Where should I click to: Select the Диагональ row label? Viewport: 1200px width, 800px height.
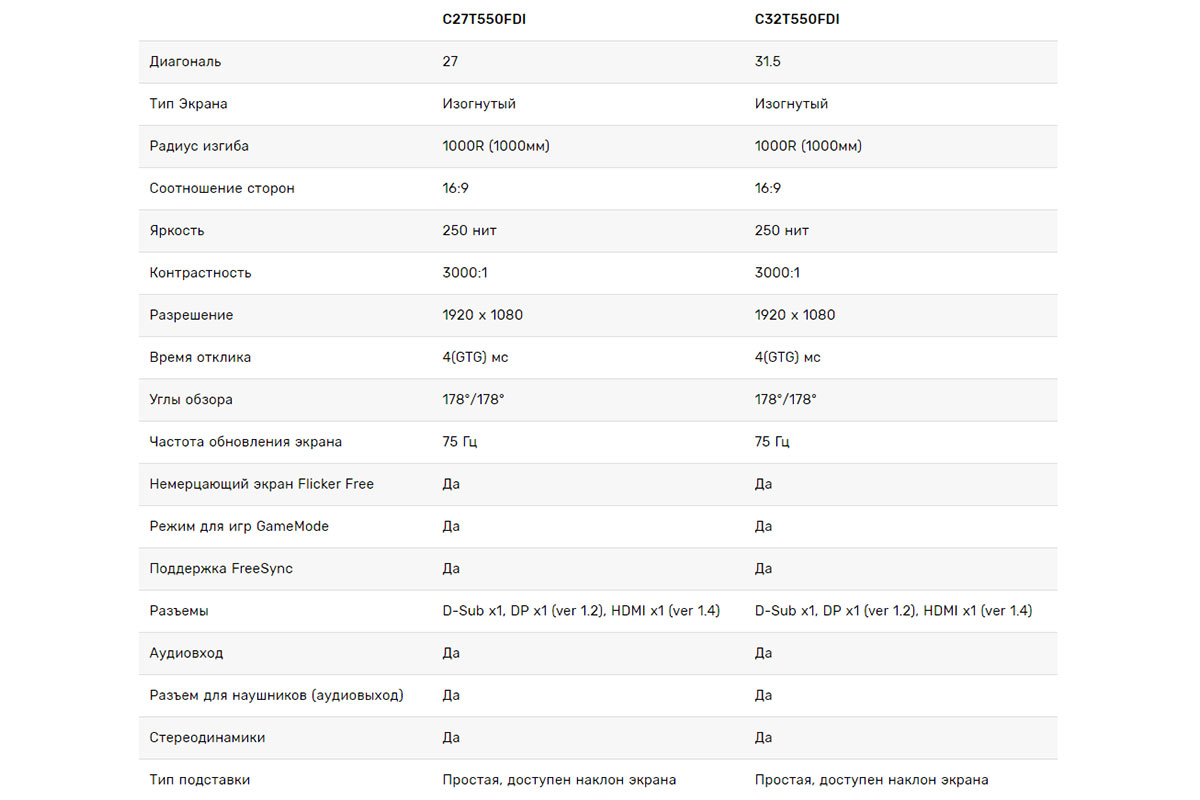[185, 62]
